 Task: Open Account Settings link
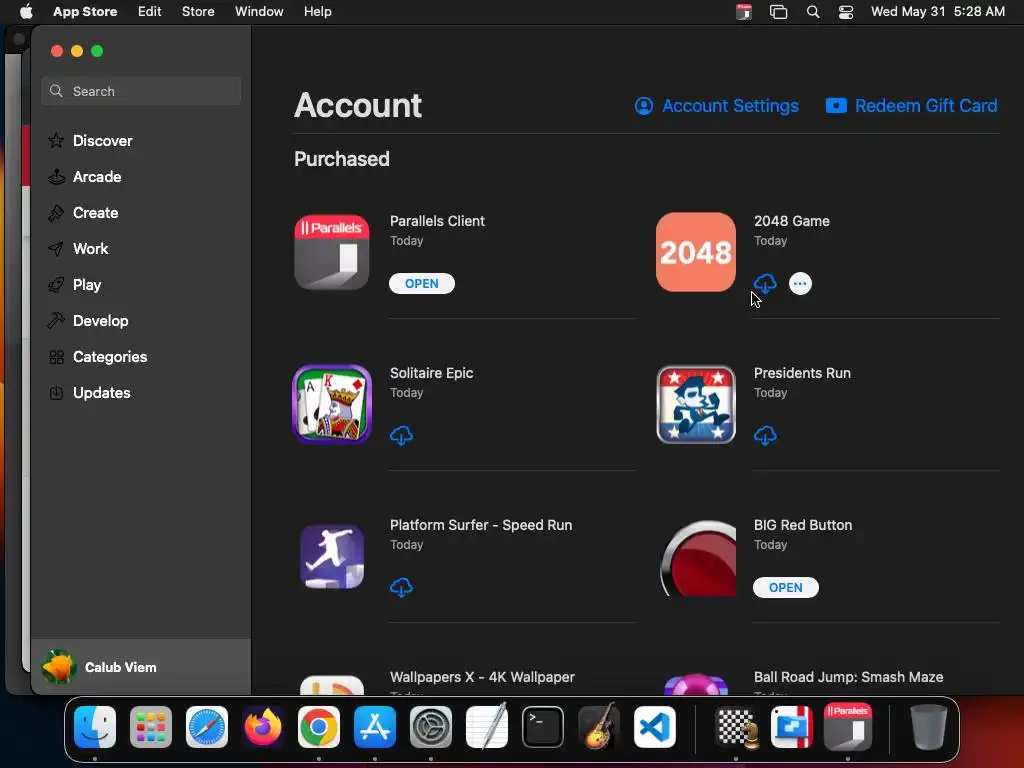point(716,106)
